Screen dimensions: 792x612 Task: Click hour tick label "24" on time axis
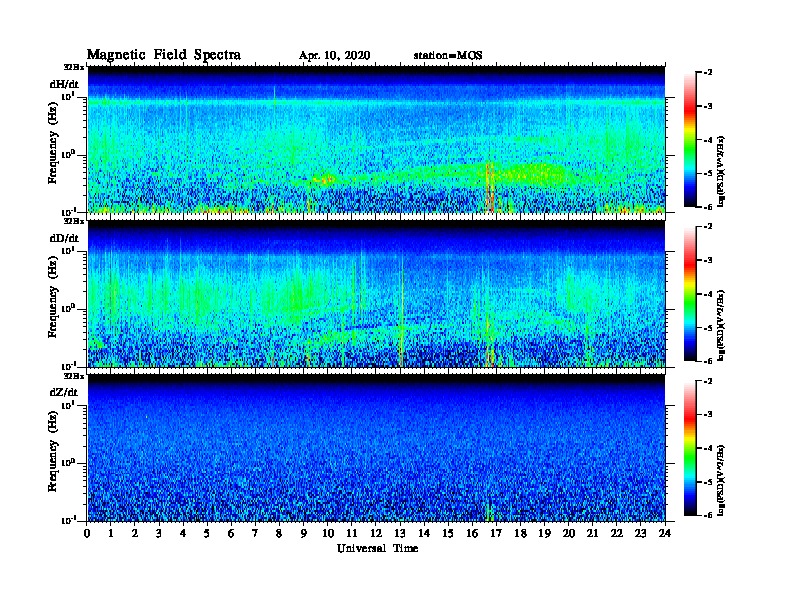(x=665, y=534)
